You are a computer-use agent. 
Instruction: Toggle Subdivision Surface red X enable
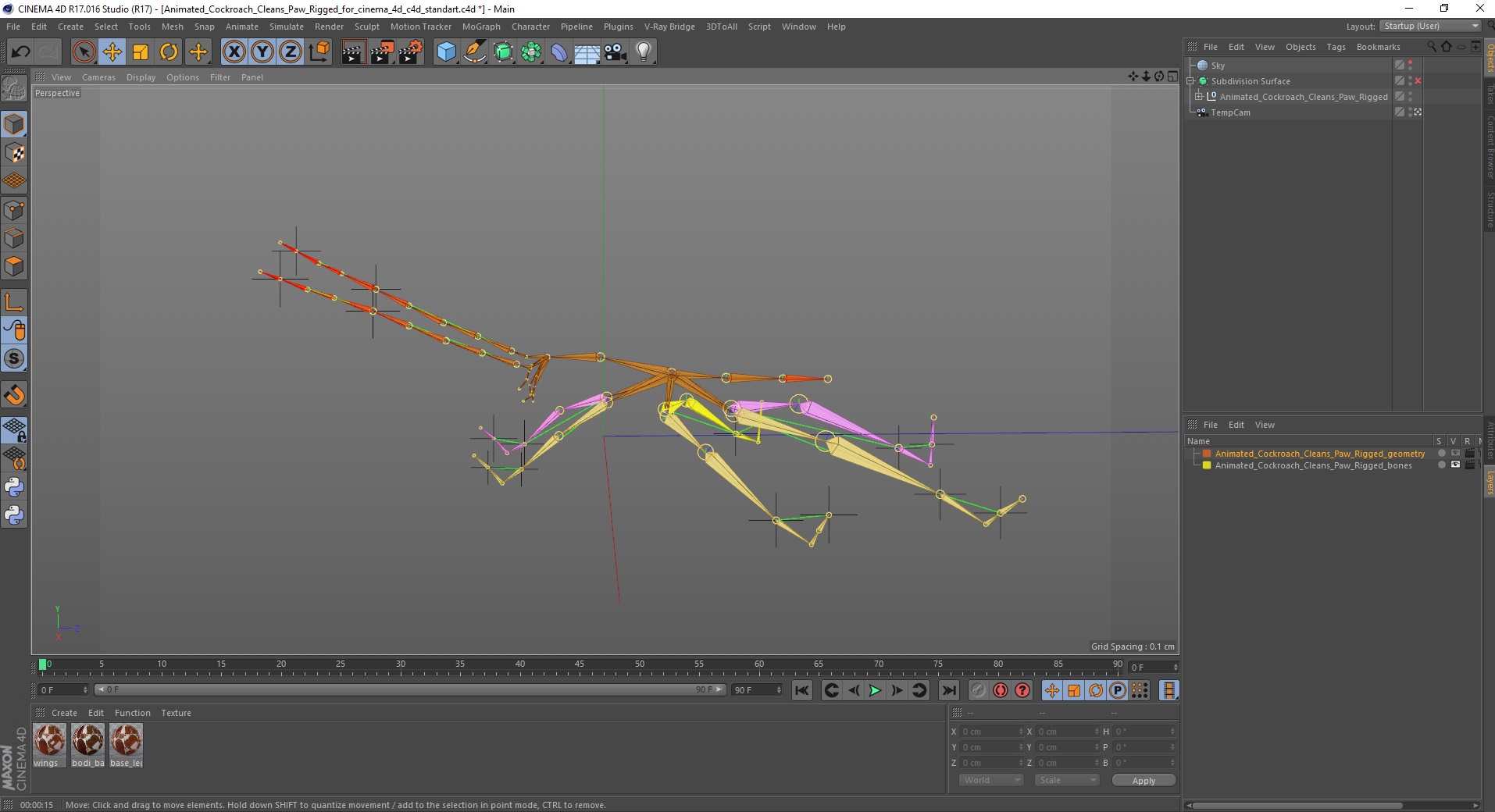click(1418, 81)
